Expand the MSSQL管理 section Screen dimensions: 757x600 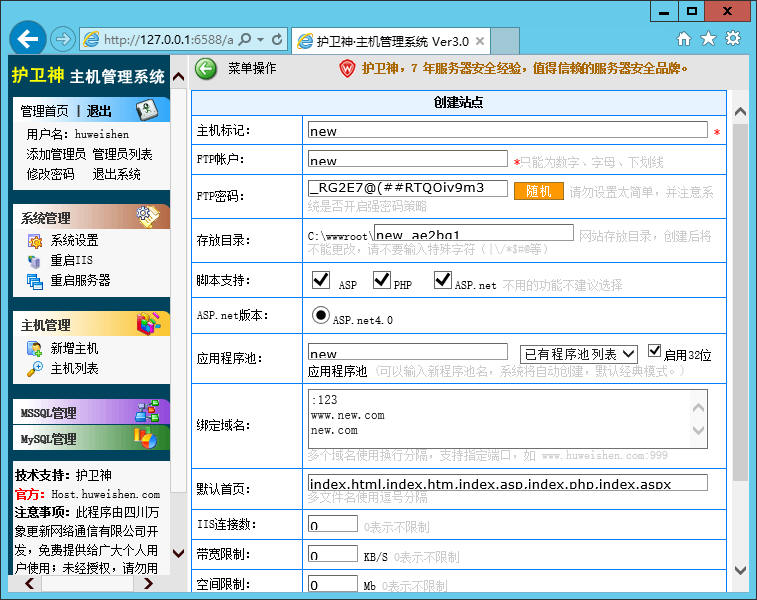coord(91,412)
